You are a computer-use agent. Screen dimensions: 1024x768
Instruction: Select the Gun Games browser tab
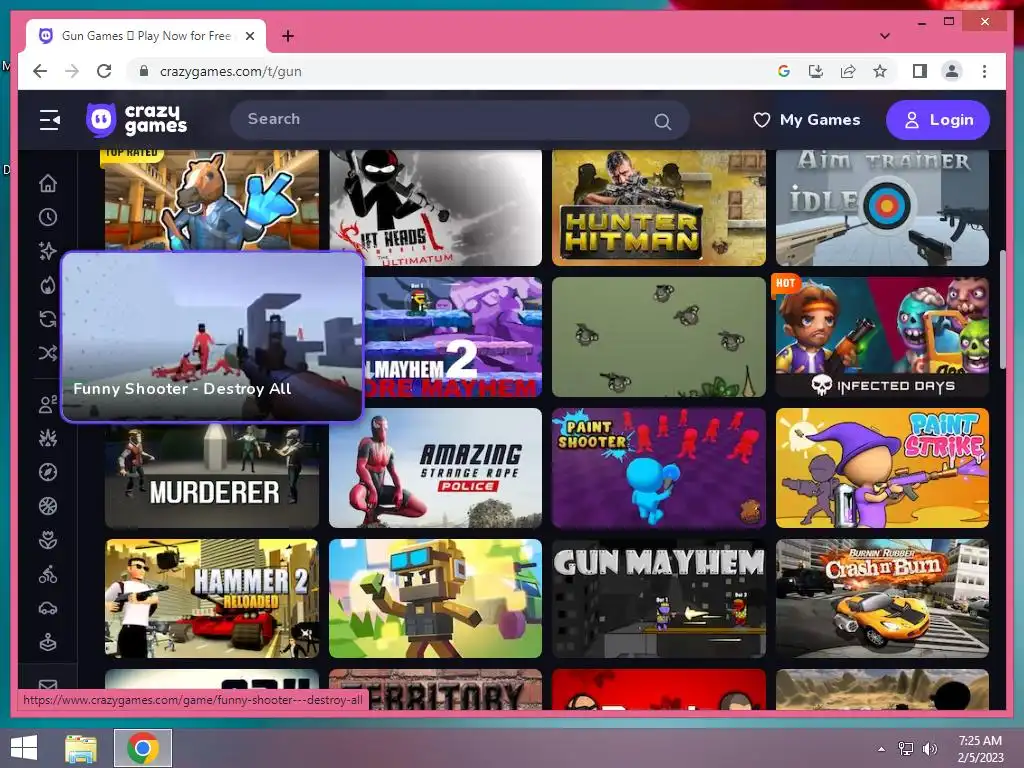point(146,36)
